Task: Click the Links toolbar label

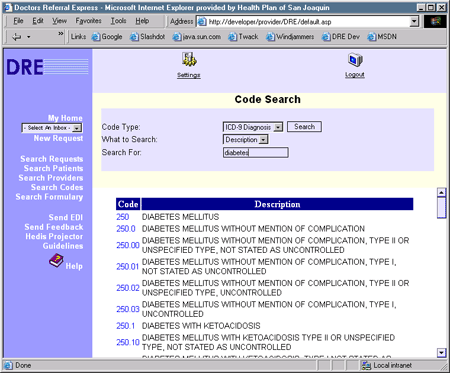Action: tap(78, 37)
